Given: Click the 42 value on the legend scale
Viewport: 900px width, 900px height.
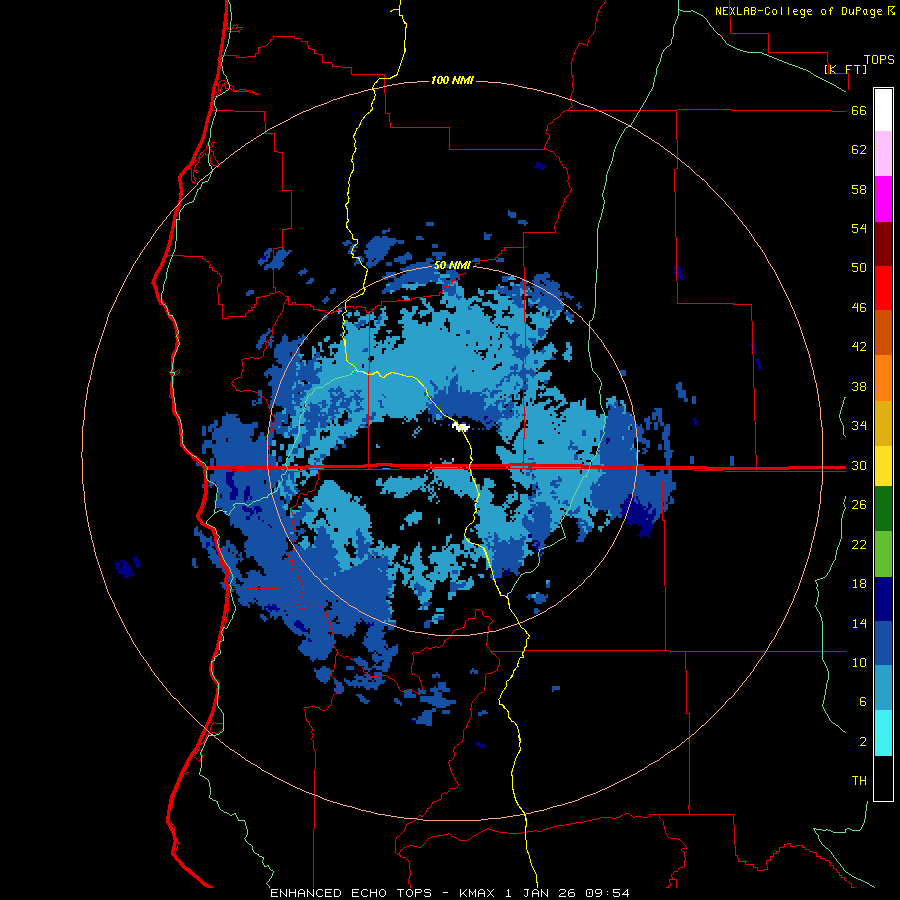Looking at the screenshot, I should 859,347.
